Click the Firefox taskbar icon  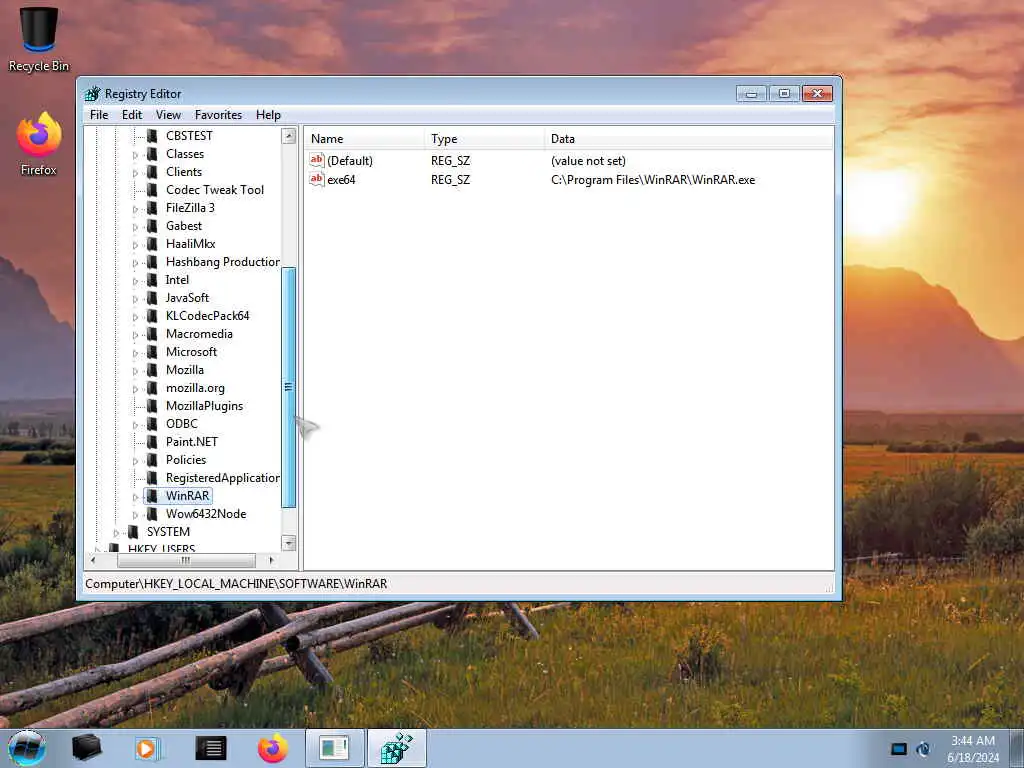point(273,748)
